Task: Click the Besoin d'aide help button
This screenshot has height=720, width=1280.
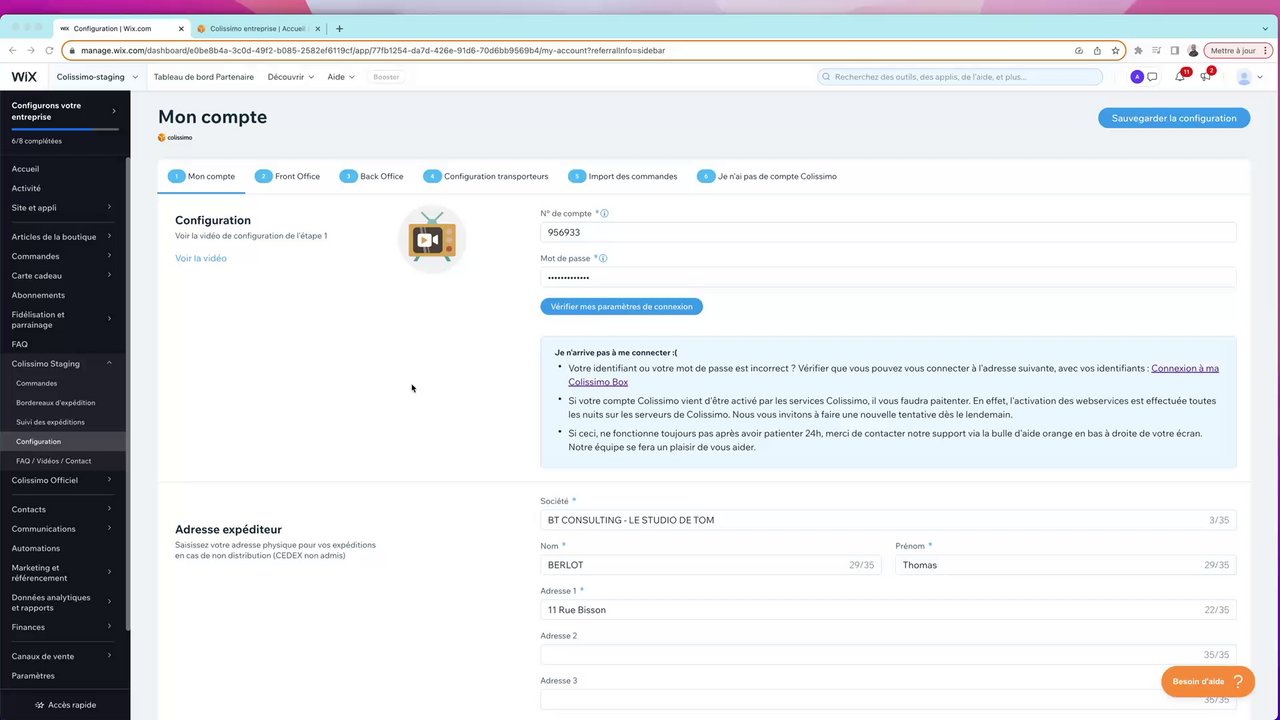Action: [1208, 681]
